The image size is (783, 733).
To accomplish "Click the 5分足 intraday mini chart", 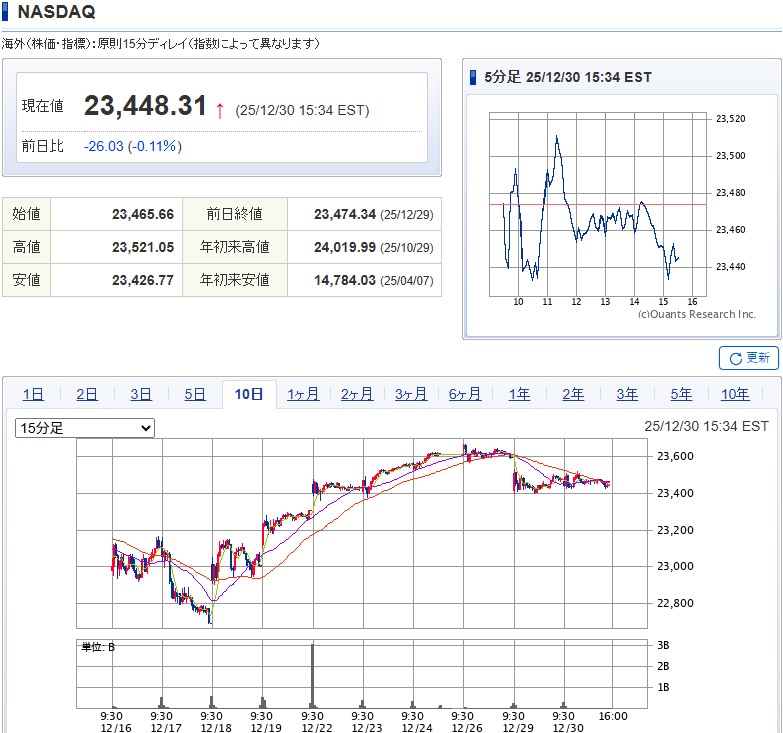I will pos(598,204).
